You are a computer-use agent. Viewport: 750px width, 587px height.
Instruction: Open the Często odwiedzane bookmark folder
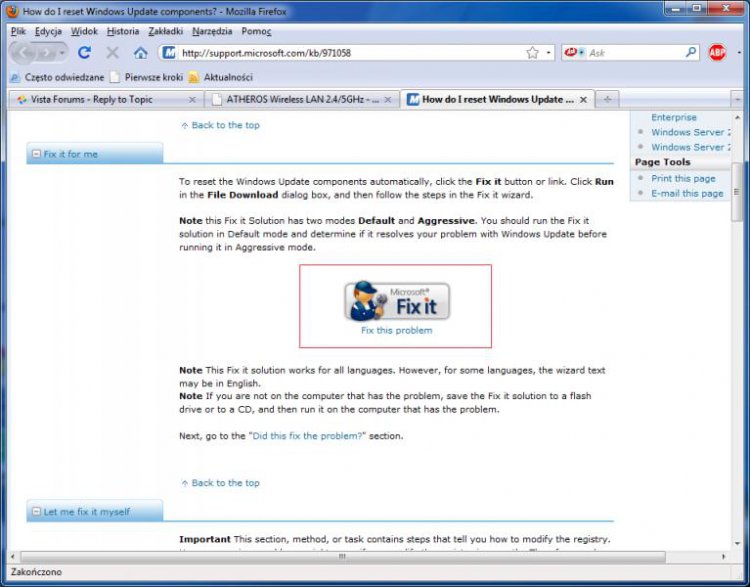[57, 77]
